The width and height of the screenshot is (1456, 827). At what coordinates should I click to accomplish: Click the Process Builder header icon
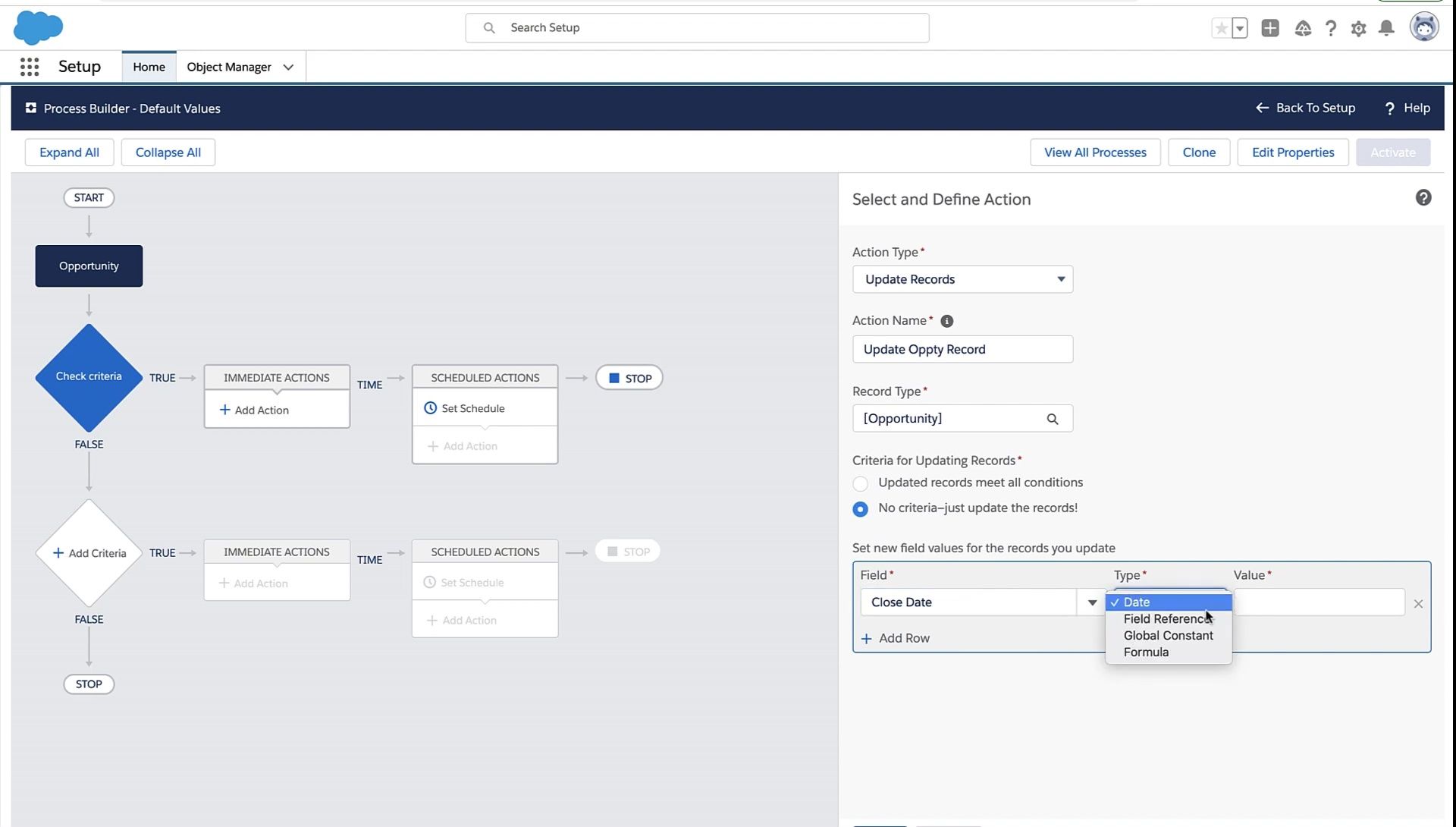(31, 108)
